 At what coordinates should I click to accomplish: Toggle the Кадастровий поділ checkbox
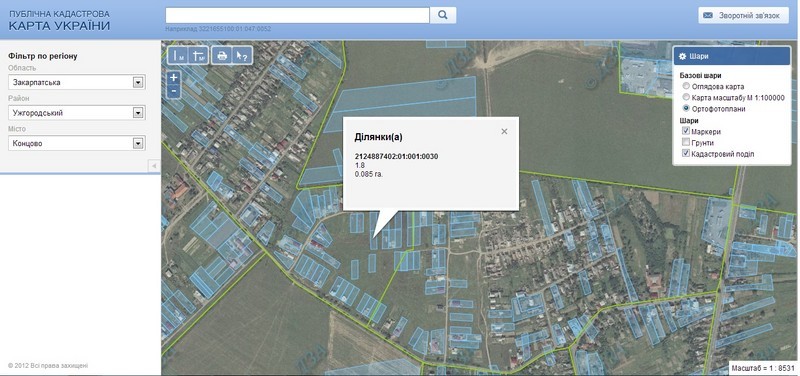[x=686, y=154]
